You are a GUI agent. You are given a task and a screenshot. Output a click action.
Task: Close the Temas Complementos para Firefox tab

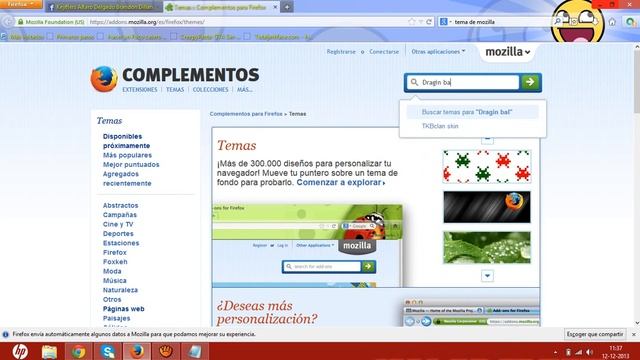tap(275, 7)
